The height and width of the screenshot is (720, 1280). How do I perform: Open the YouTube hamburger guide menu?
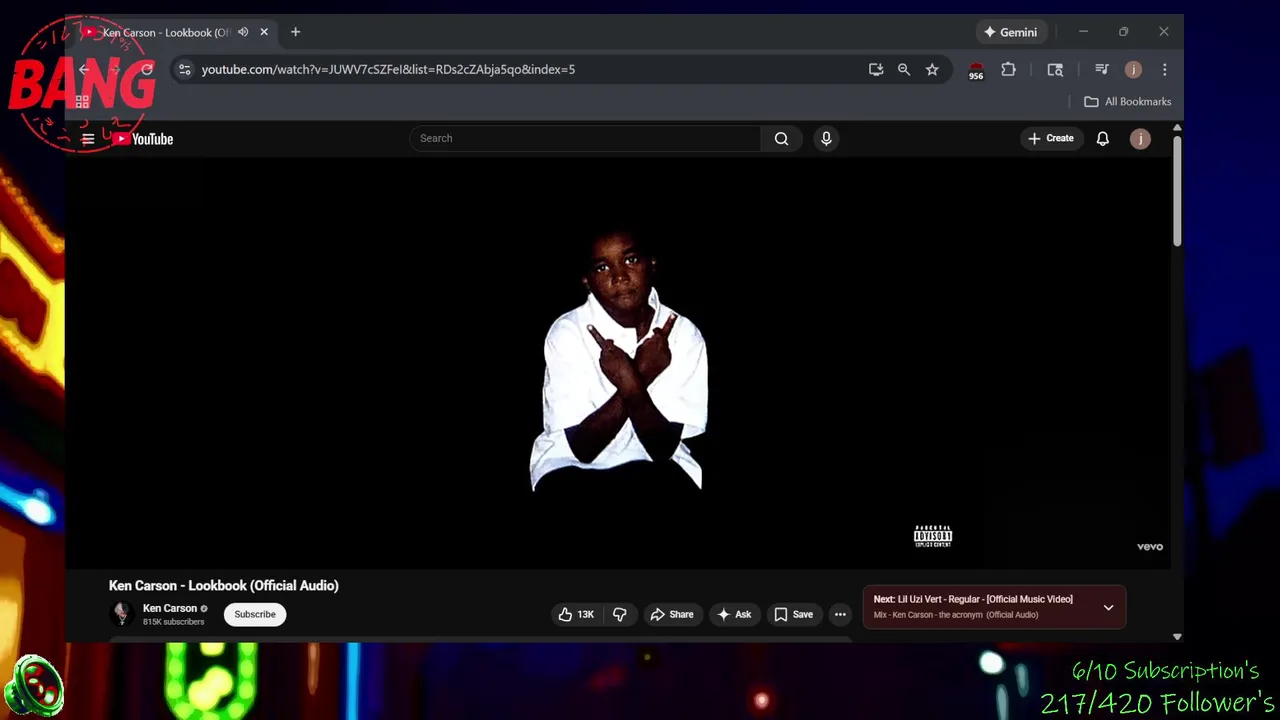coord(88,139)
